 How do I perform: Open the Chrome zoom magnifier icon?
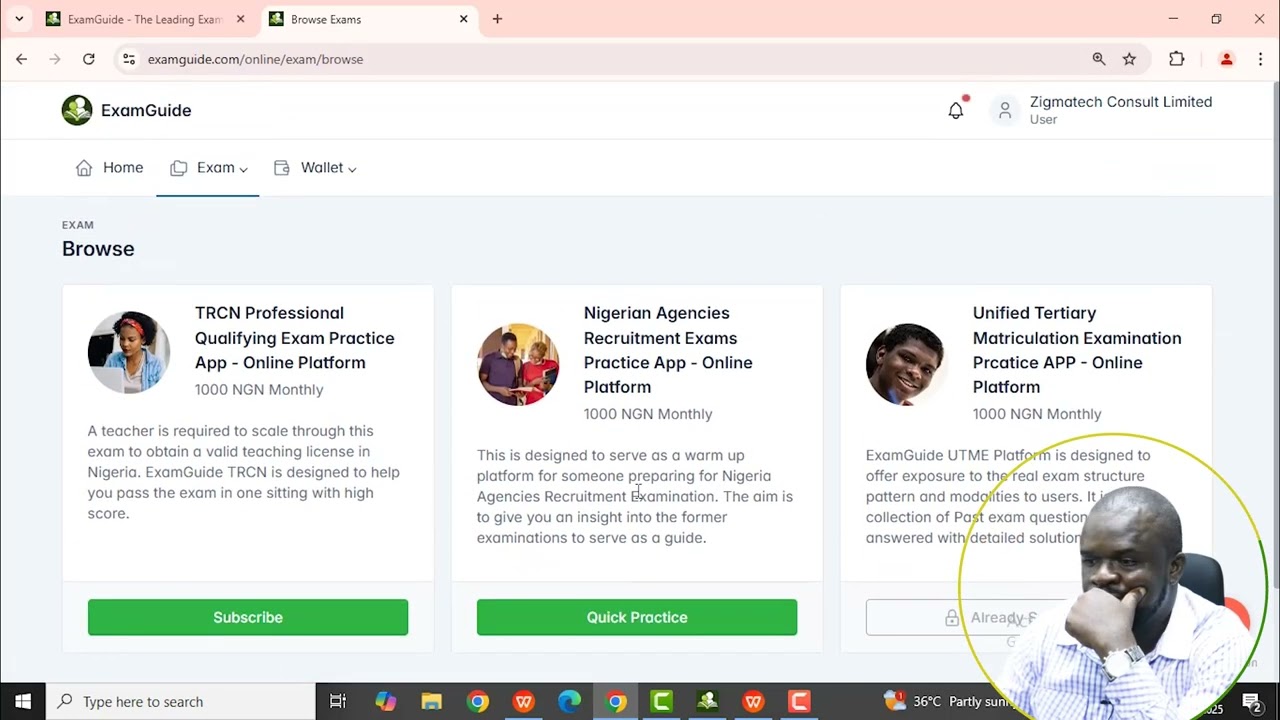click(1099, 59)
